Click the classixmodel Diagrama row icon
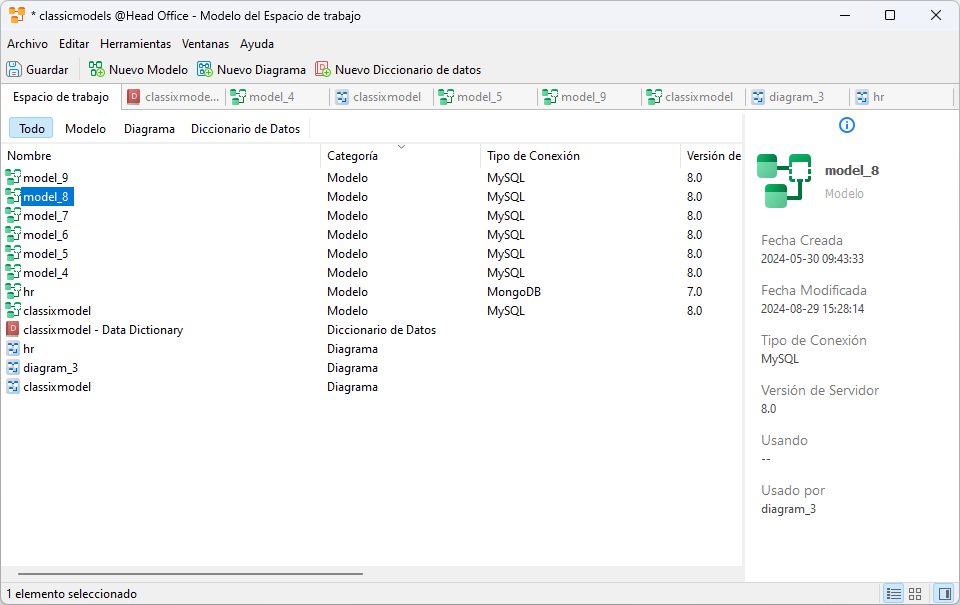 pyautogui.click(x=13, y=386)
